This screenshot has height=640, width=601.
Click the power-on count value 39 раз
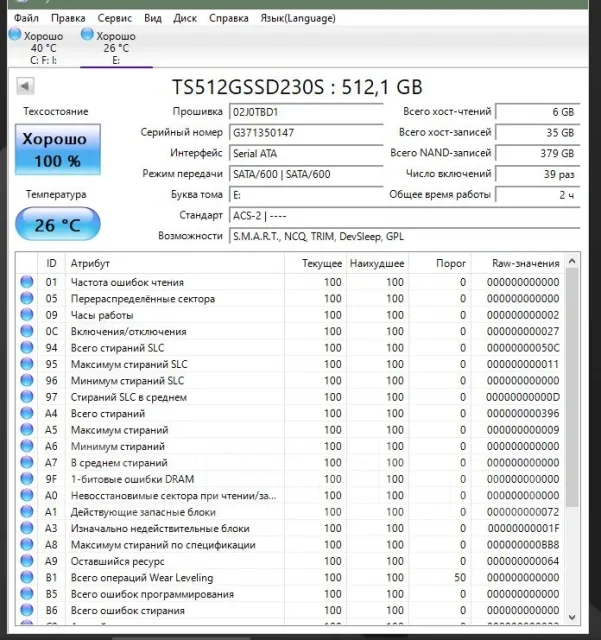coord(538,174)
